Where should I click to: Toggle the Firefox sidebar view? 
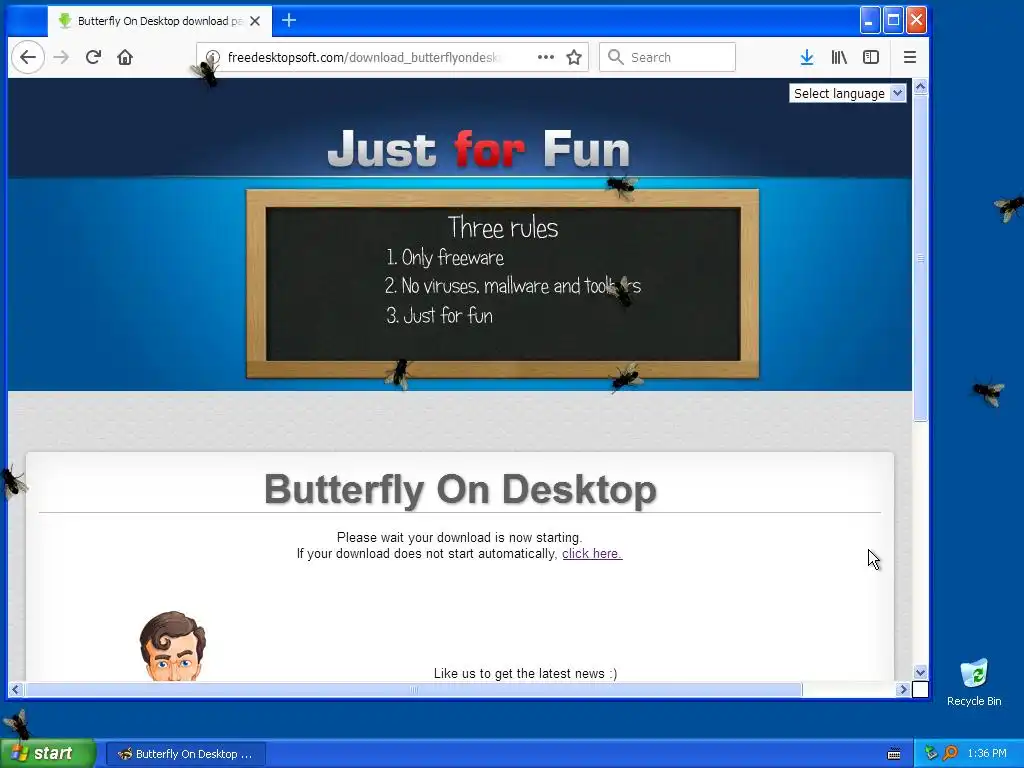(871, 57)
